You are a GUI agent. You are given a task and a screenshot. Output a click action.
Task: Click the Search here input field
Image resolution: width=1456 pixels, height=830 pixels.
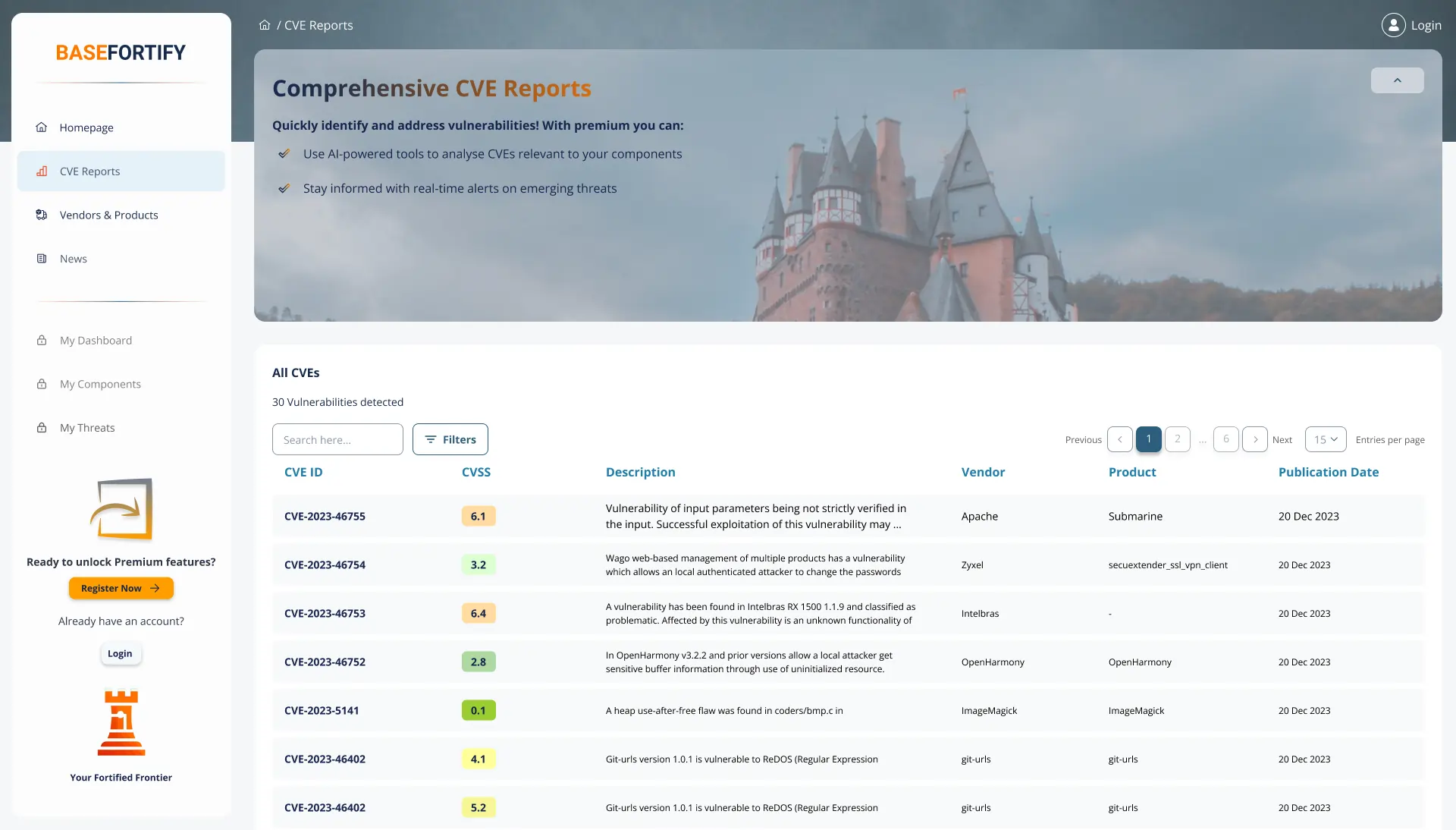click(337, 439)
